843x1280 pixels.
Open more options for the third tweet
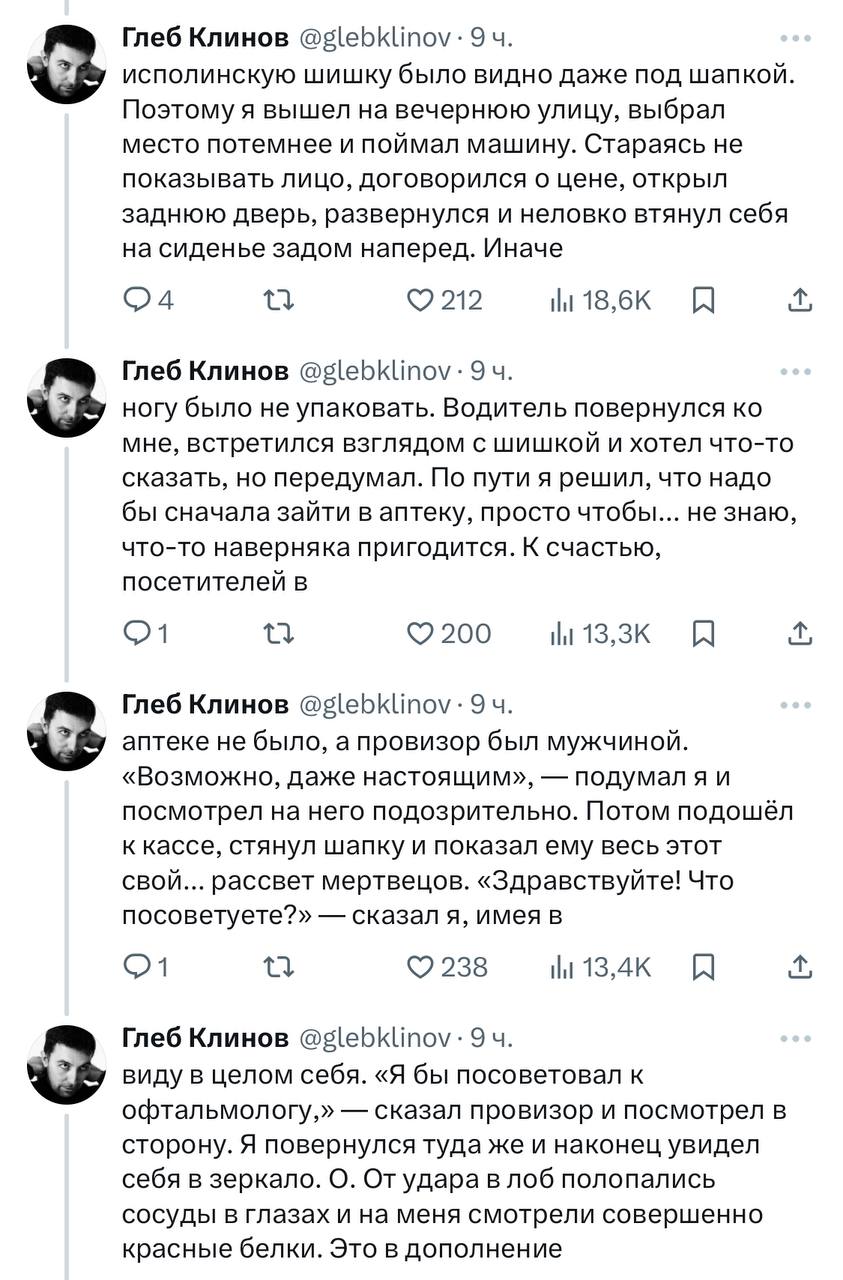coord(795,705)
